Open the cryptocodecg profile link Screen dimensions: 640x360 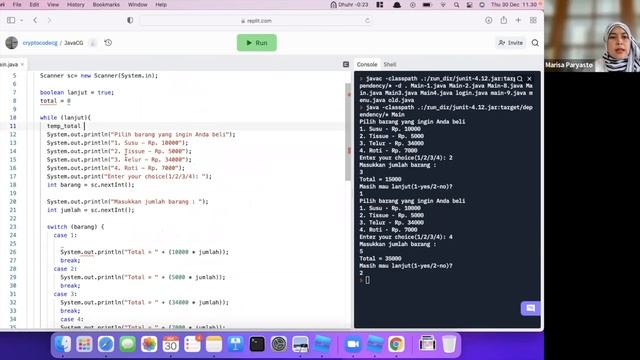click(x=40, y=42)
